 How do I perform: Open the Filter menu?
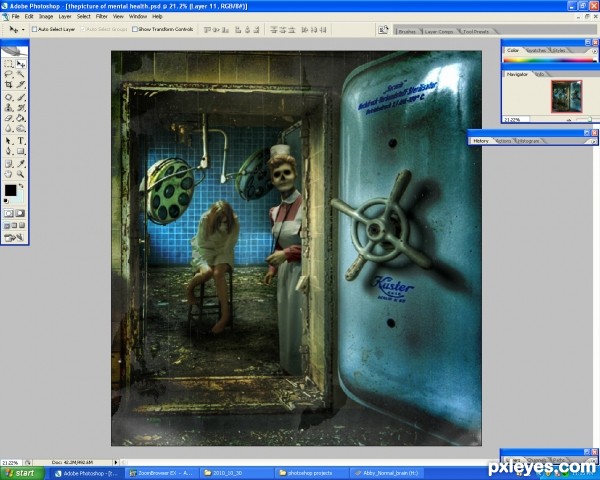coord(101,16)
